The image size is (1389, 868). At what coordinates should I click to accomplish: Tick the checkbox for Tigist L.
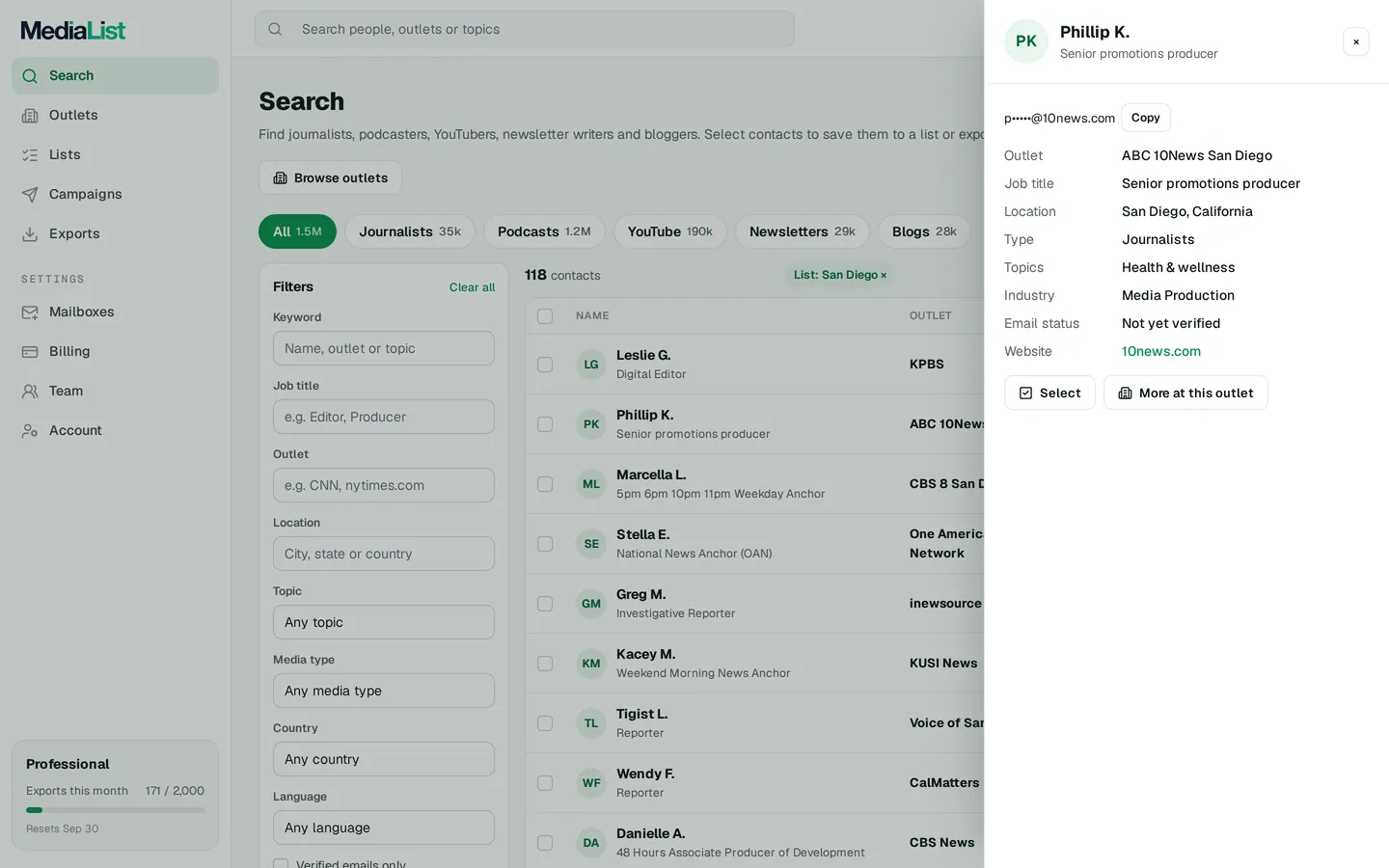point(545,723)
